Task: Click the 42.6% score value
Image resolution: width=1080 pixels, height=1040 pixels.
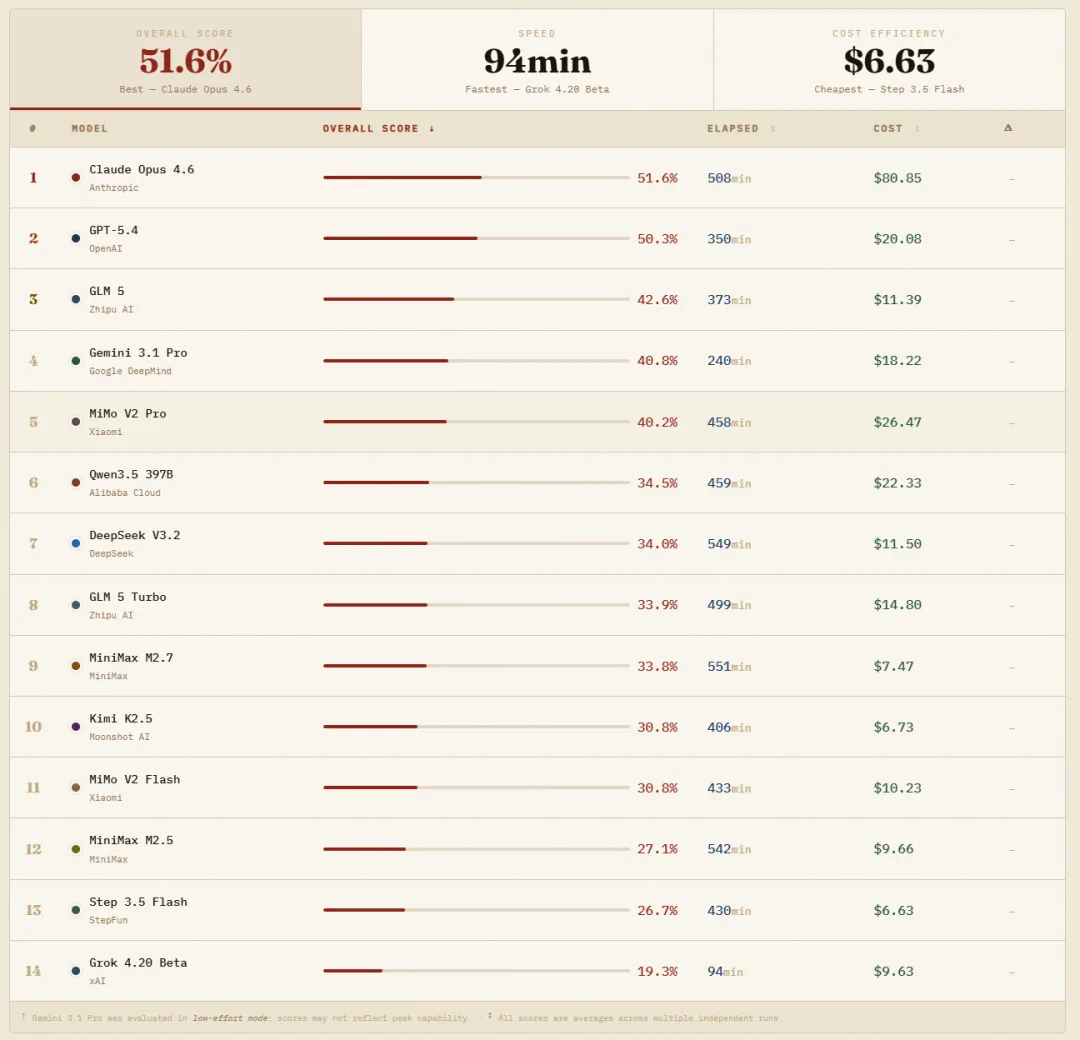Action: (x=657, y=300)
